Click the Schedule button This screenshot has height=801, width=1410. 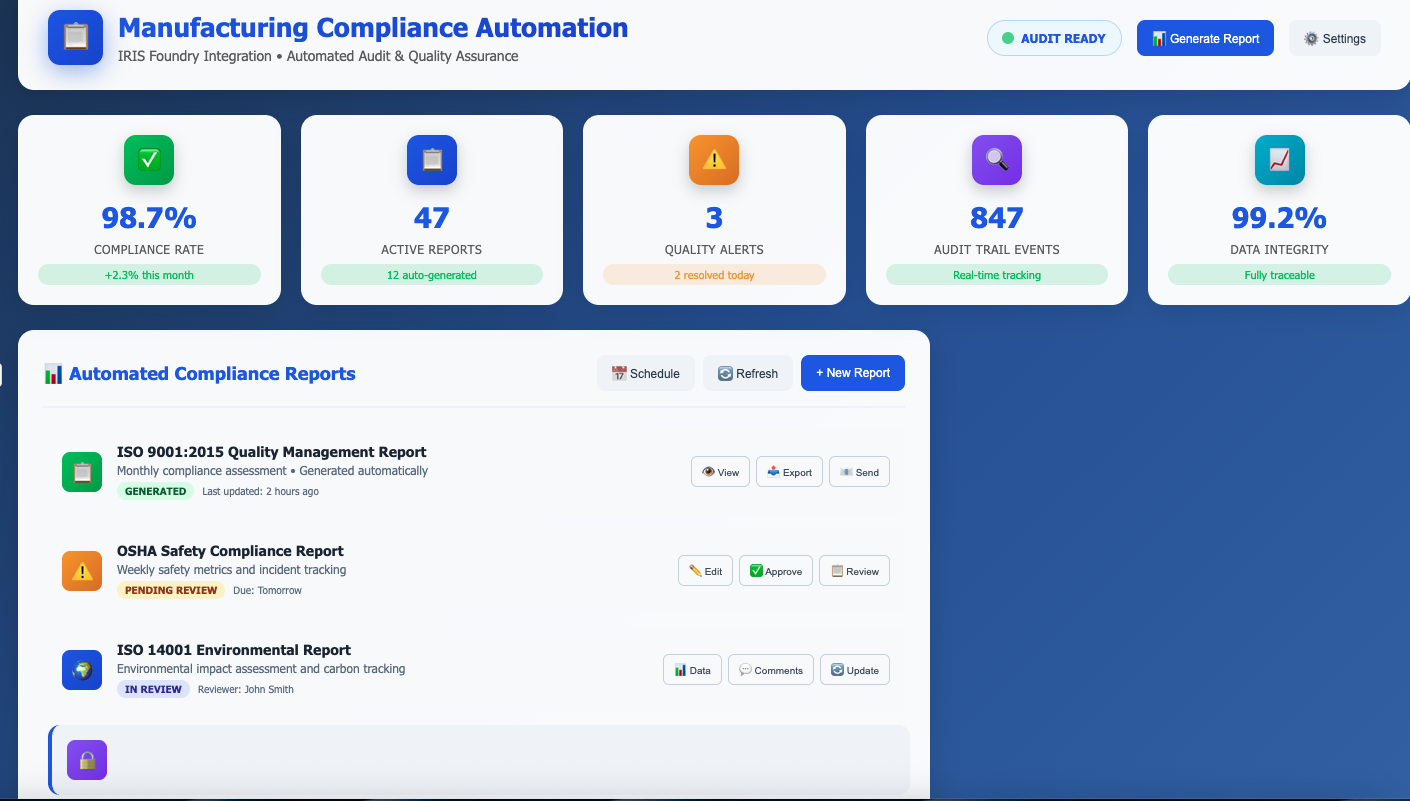click(645, 373)
